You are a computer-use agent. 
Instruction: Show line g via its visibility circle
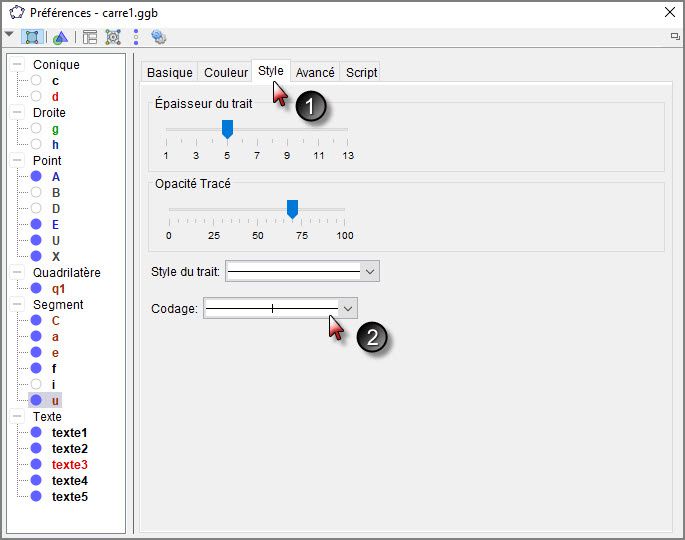[x=36, y=128]
